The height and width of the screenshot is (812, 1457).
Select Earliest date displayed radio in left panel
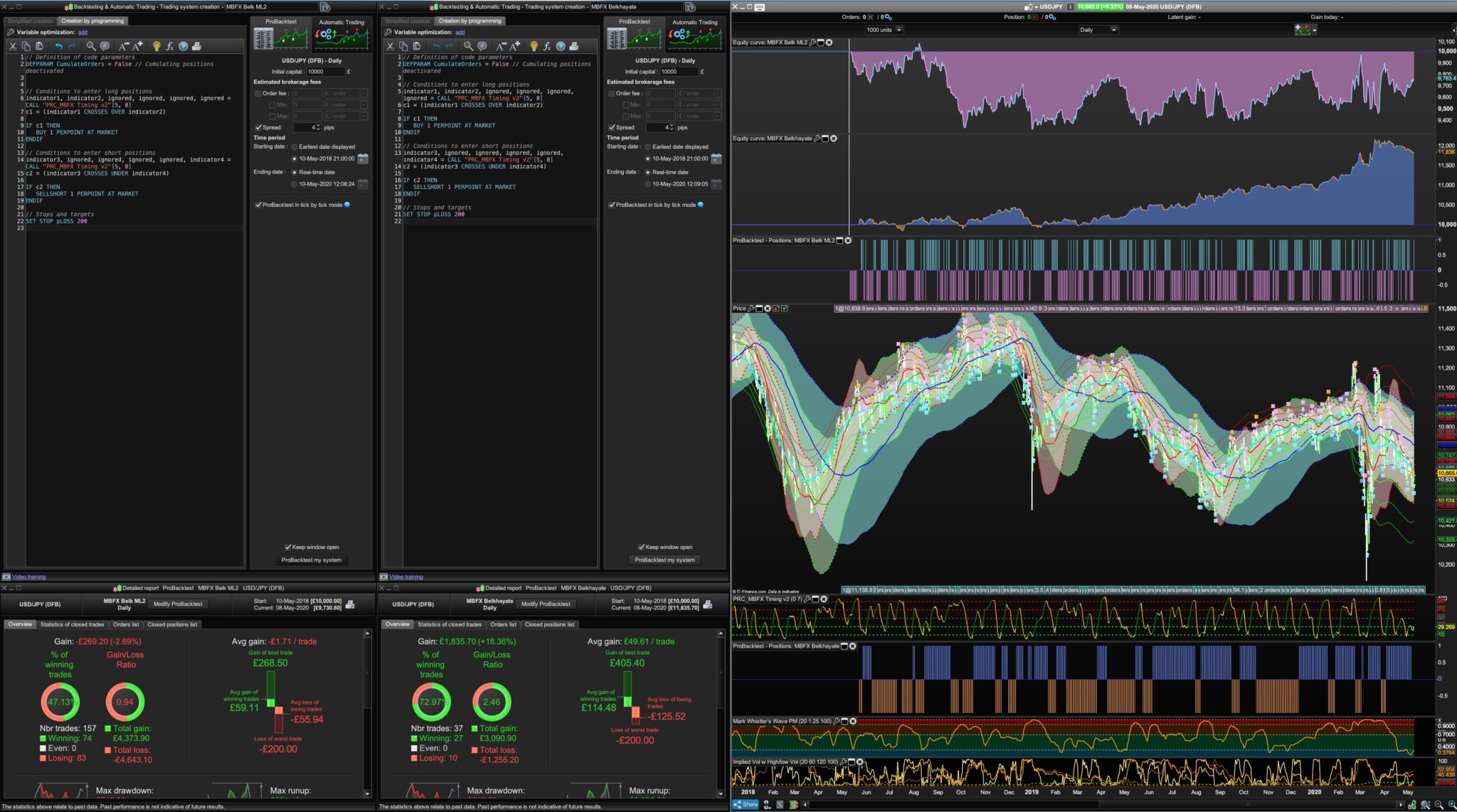[295, 146]
